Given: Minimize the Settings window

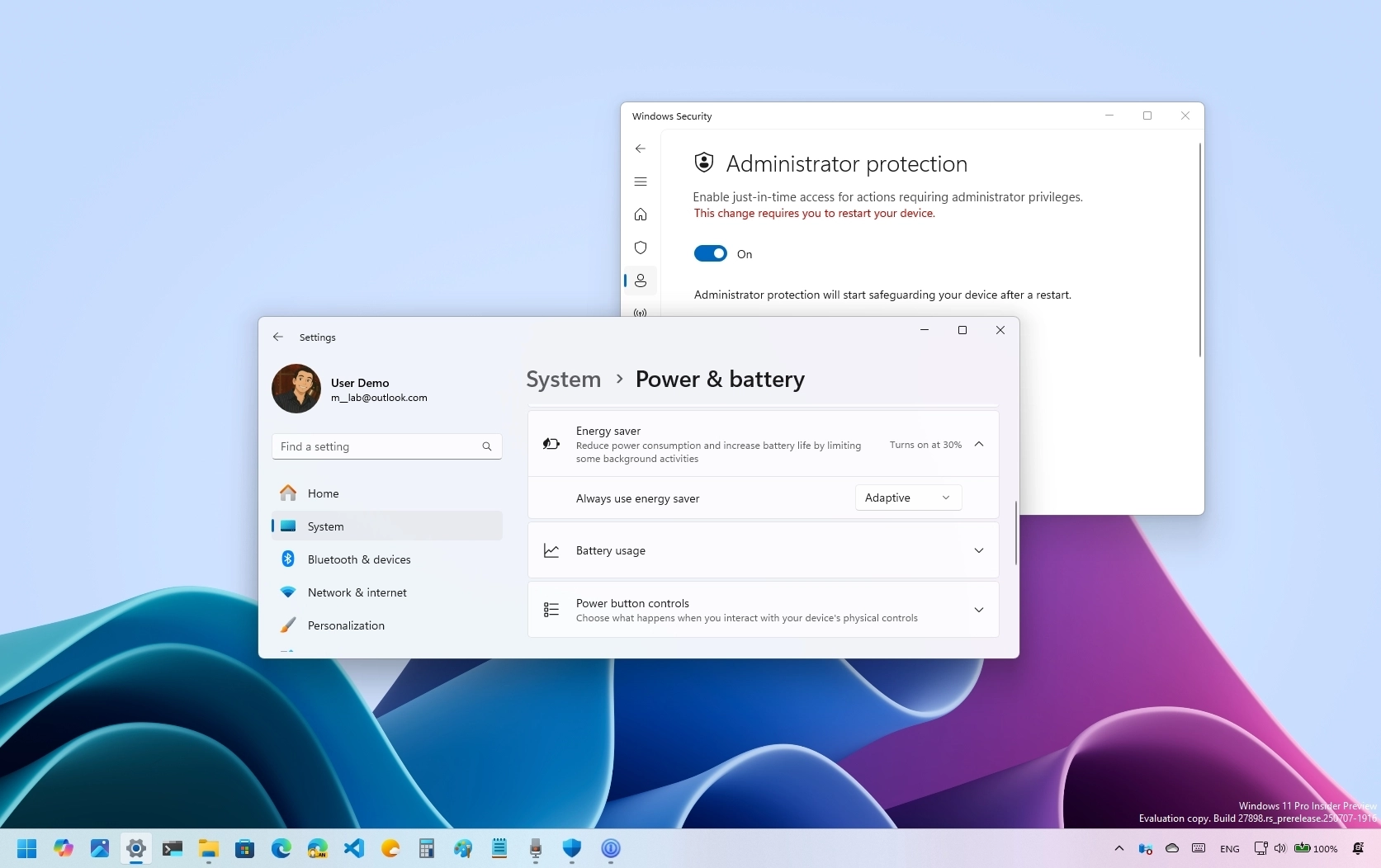Looking at the screenshot, I should click(925, 330).
